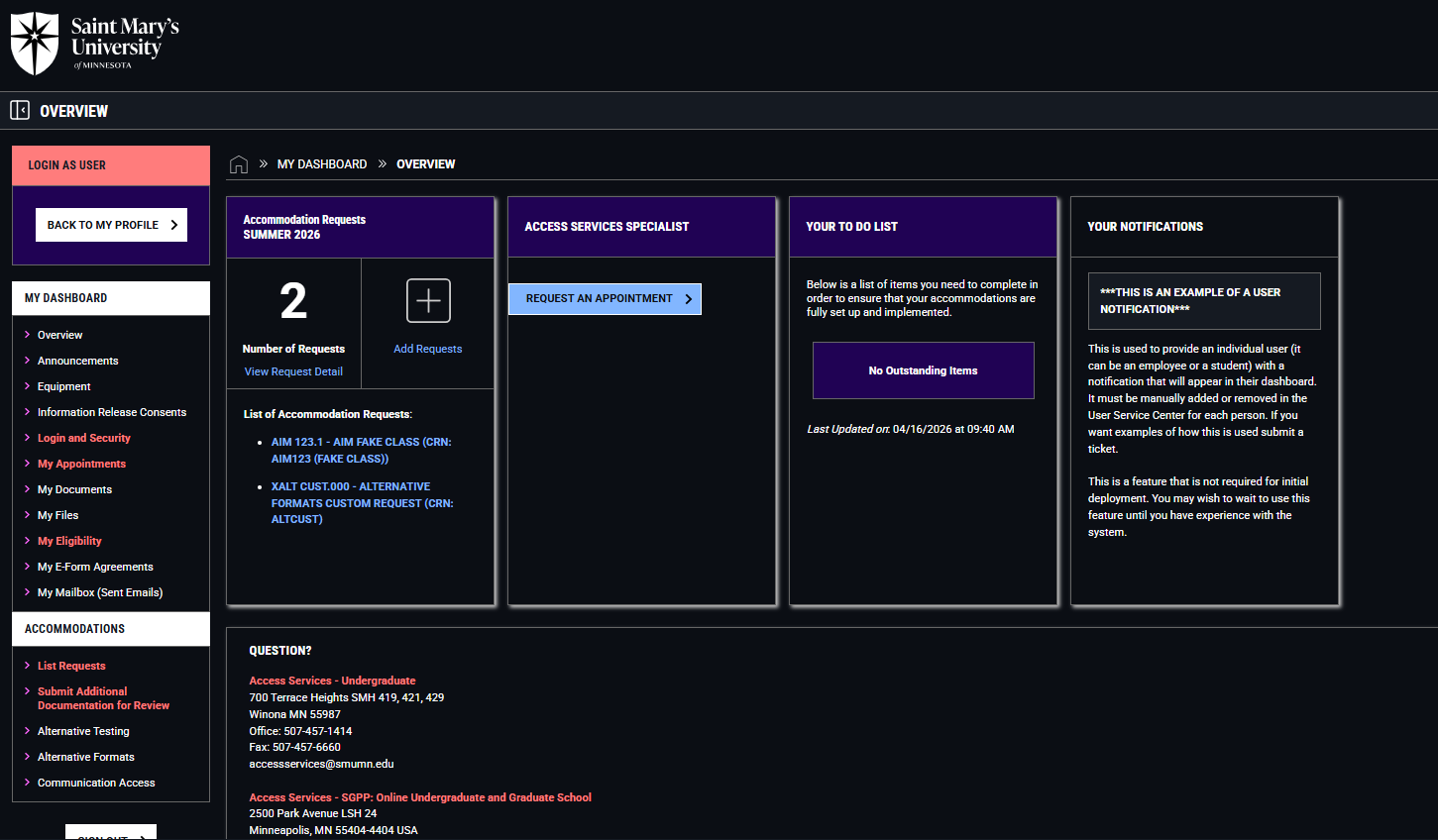Click Your Notifications card header

pyautogui.click(x=1205, y=227)
